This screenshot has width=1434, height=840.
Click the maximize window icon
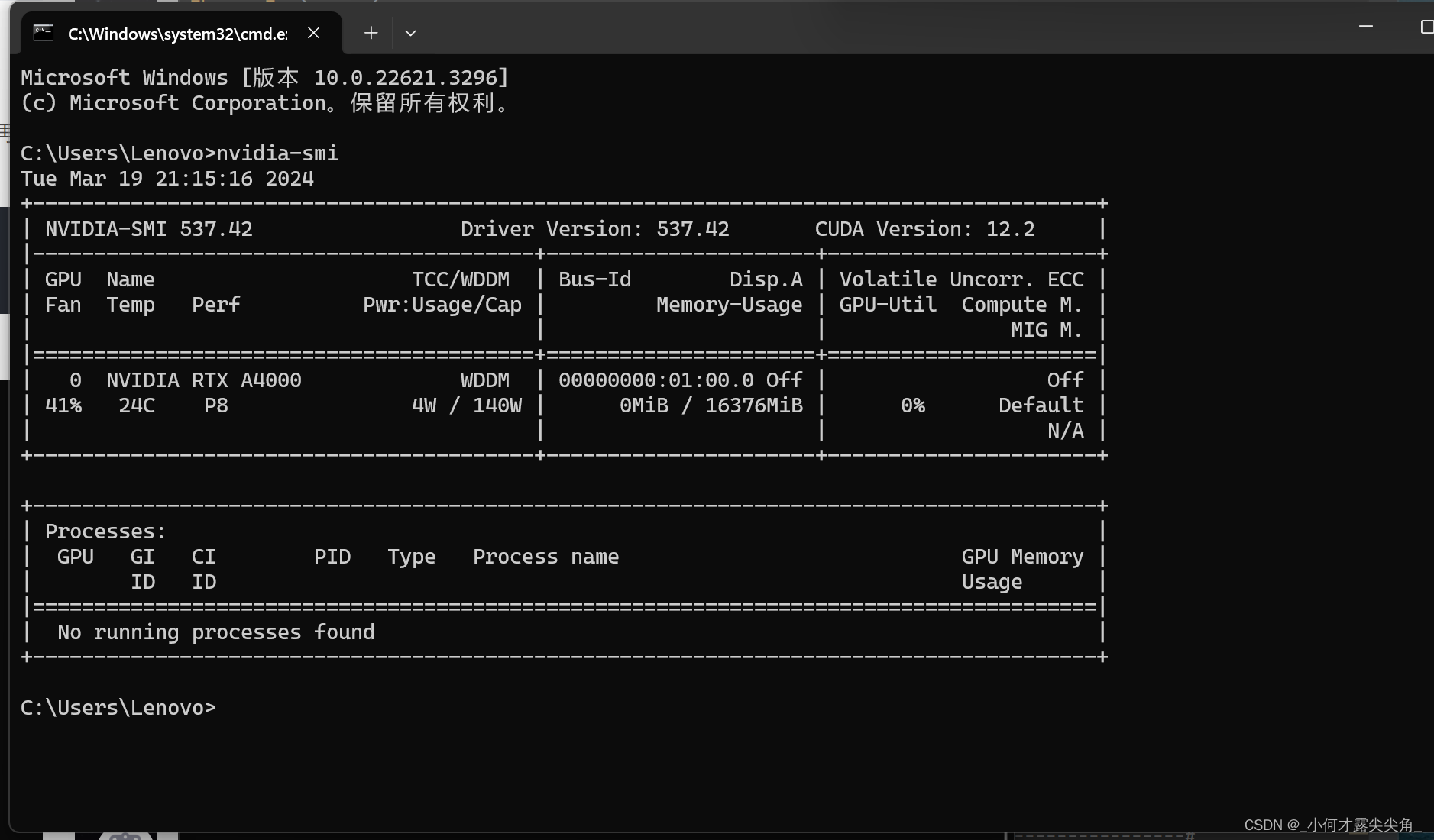pyautogui.click(x=1426, y=26)
